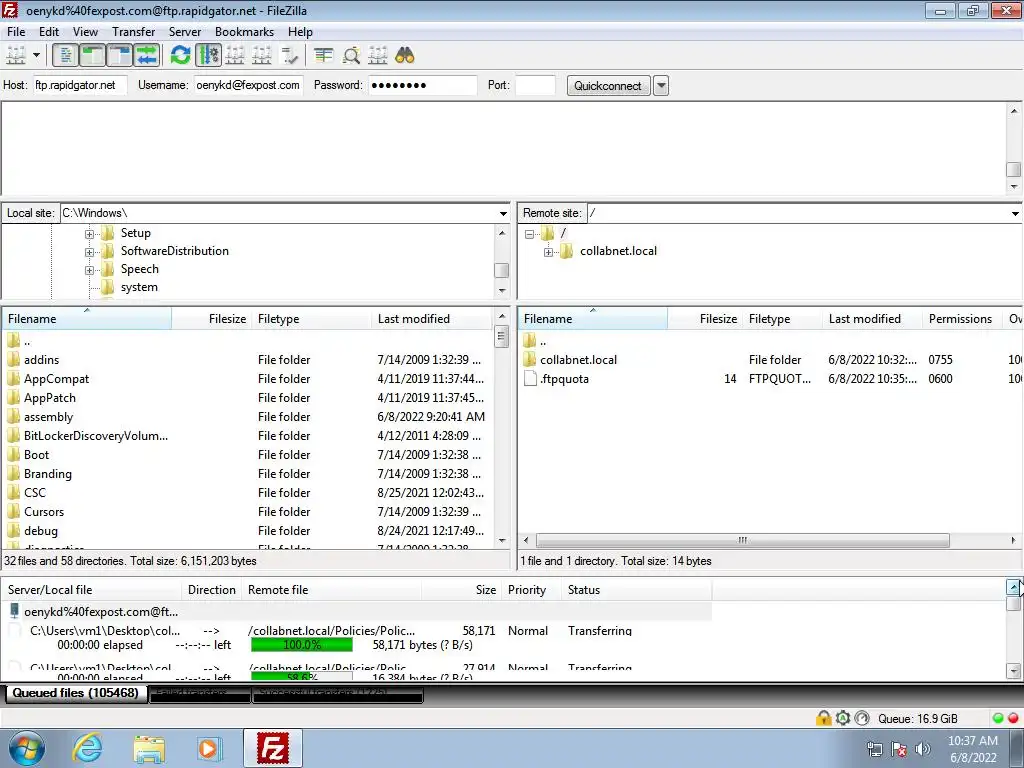Switch to Queued files tab

pyautogui.click(x=76, y=693)
